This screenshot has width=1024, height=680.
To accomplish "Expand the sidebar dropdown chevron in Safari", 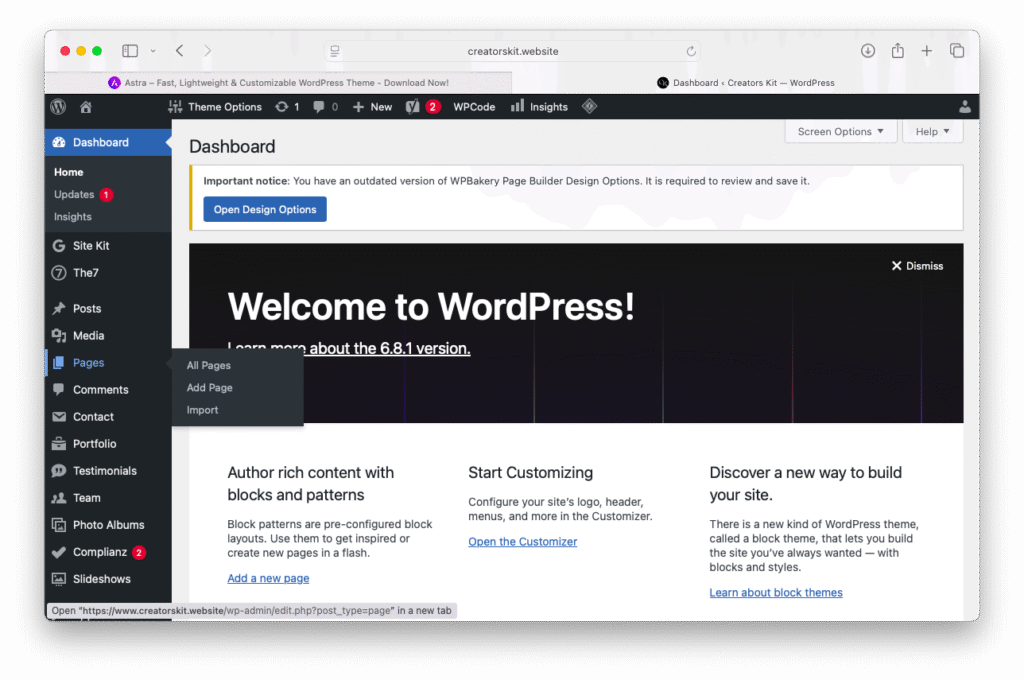I will tap(153, 50).
